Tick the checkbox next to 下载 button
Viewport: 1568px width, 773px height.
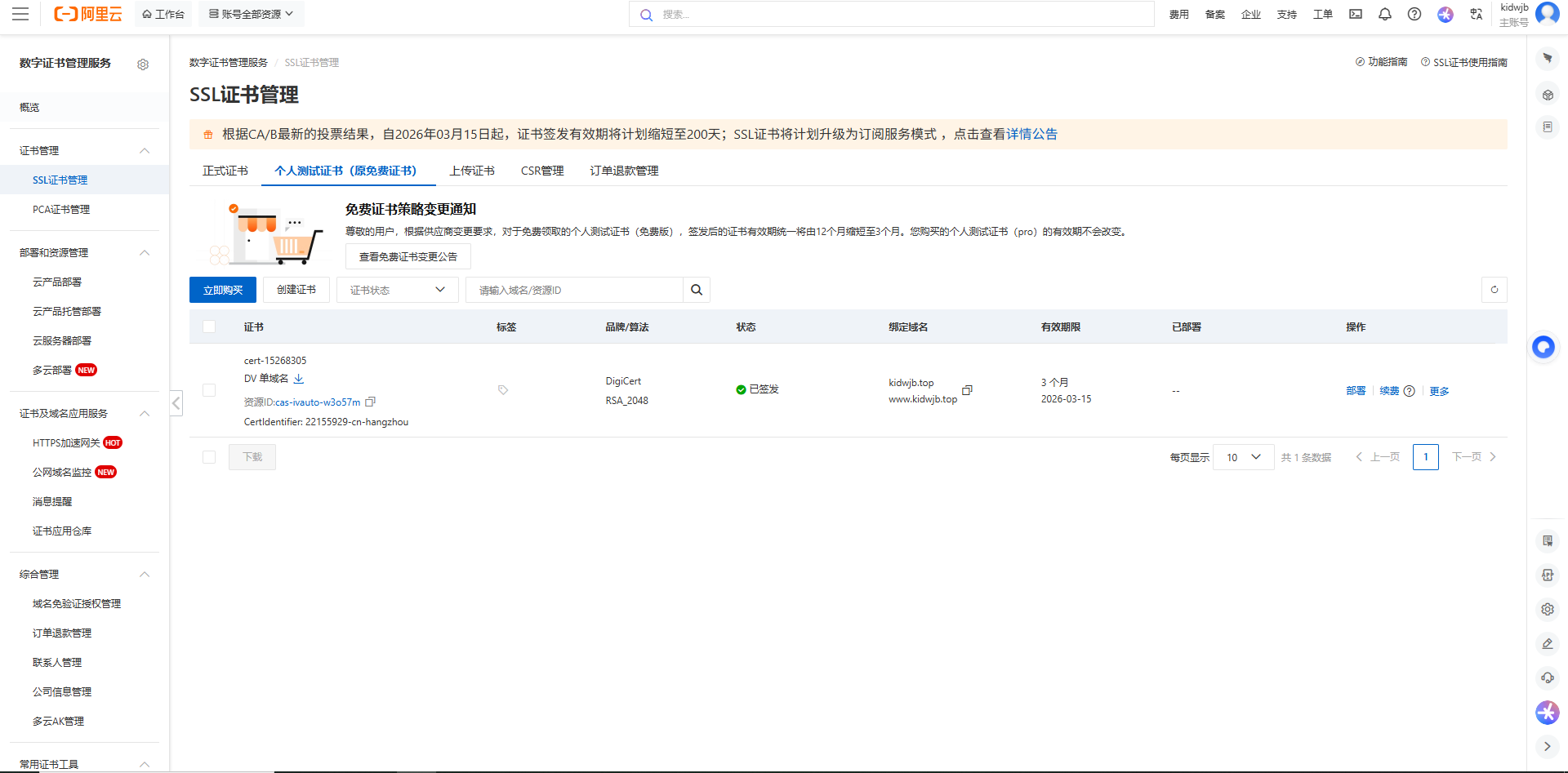(209, 457)
